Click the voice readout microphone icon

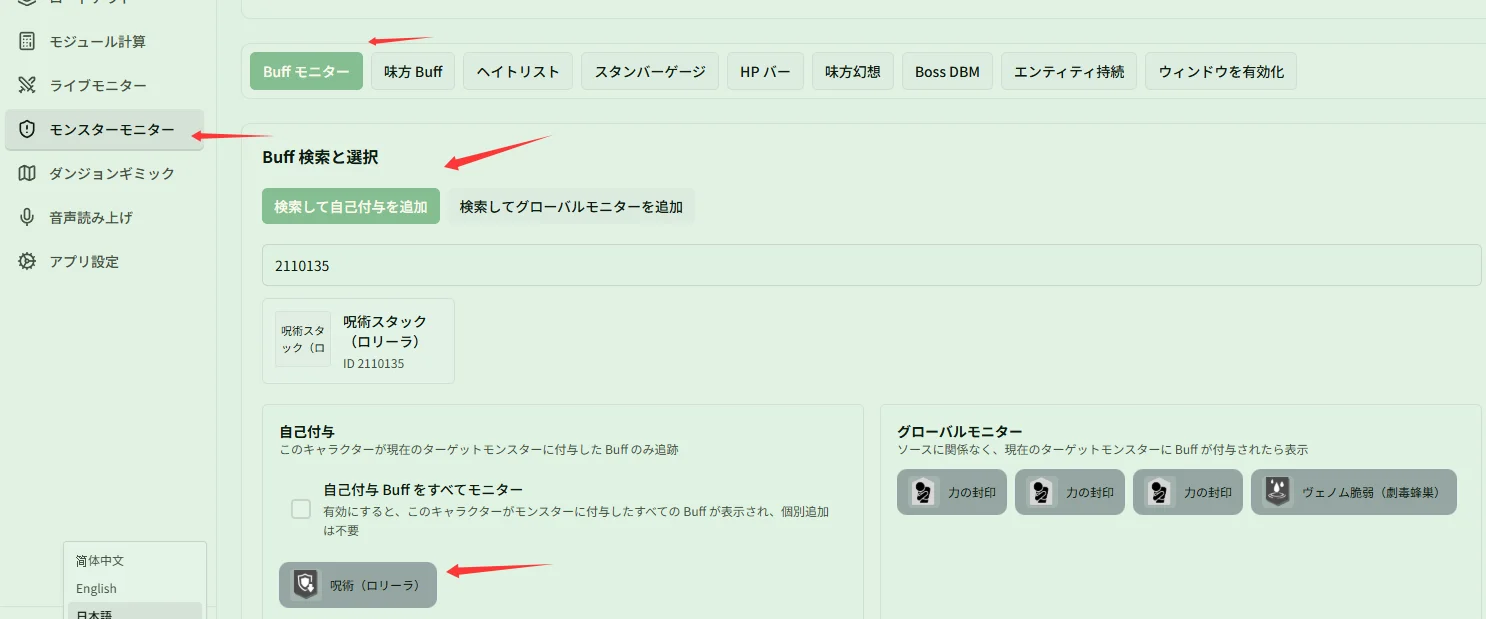coord(28,217)
